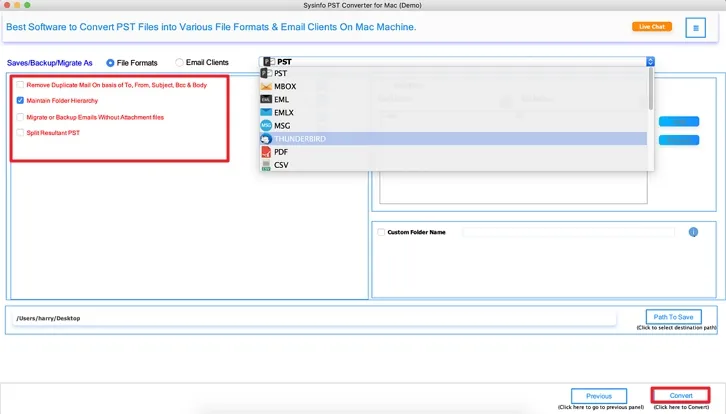Choose CSV from the format list
726x414 pixels.
click(x=453, y=165)
